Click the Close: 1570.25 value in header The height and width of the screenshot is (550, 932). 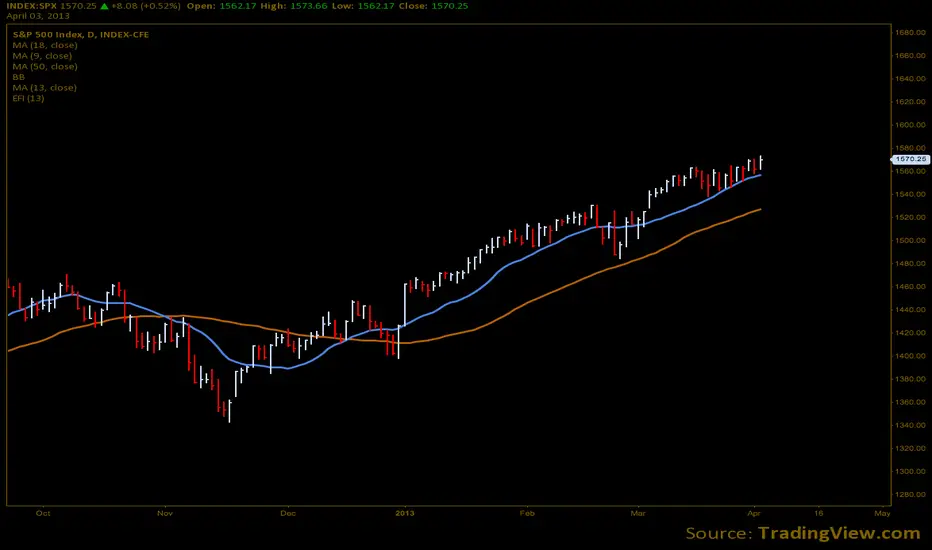point(434,6)
